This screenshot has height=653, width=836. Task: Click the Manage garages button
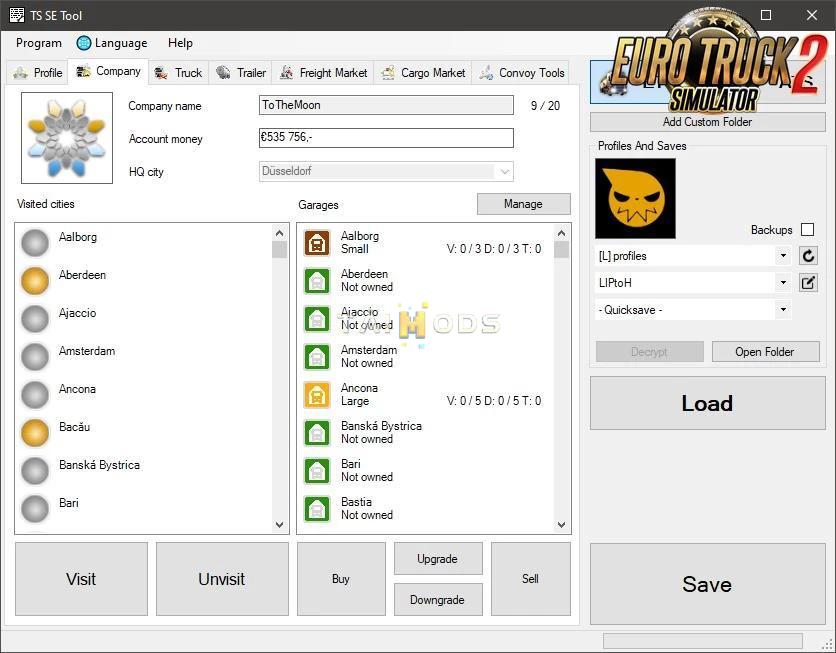coord(524,204)
